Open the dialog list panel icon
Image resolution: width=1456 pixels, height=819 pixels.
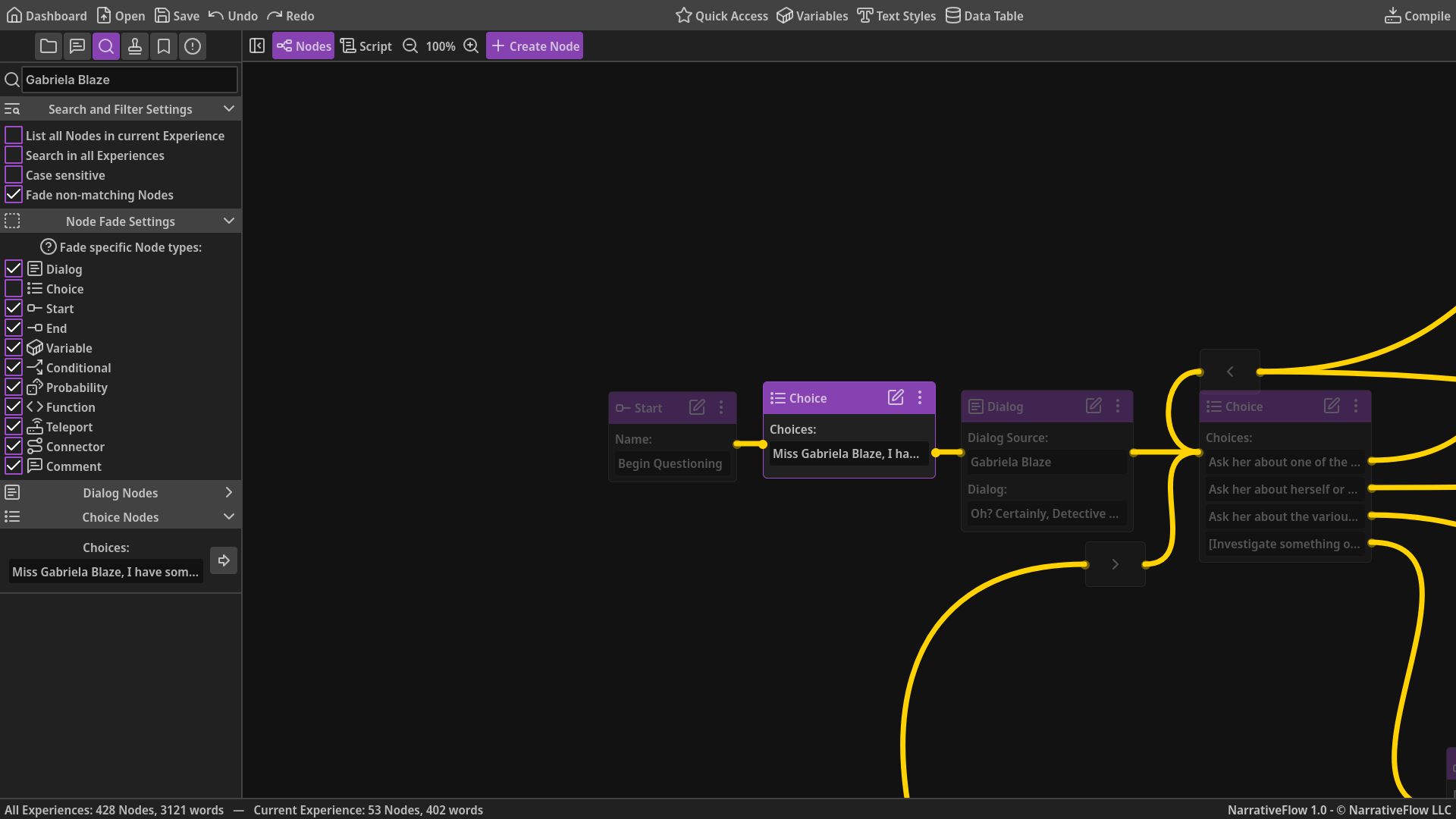(x=77, y=46)
